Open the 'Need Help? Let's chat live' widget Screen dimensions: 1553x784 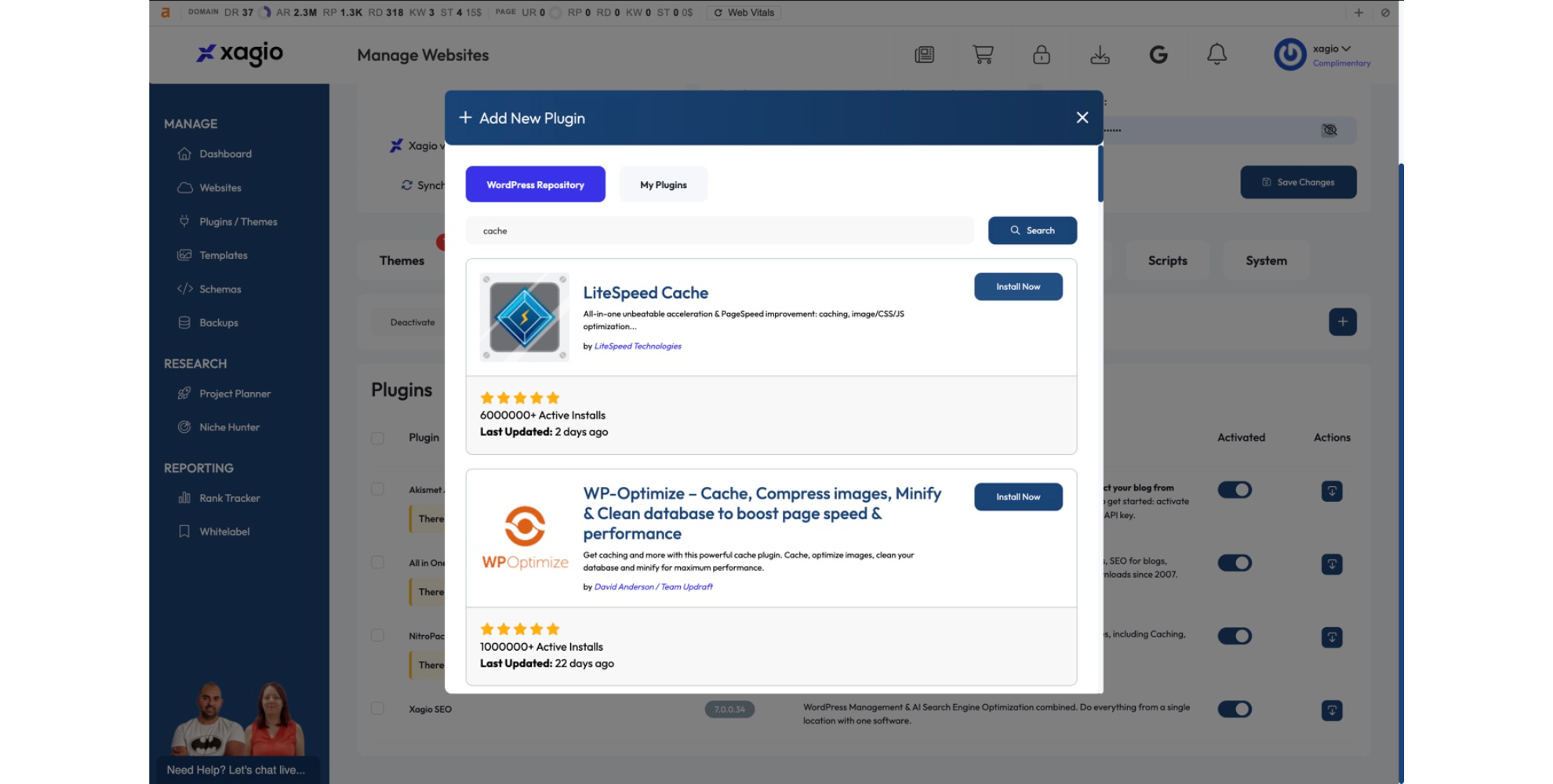point(236,770)
